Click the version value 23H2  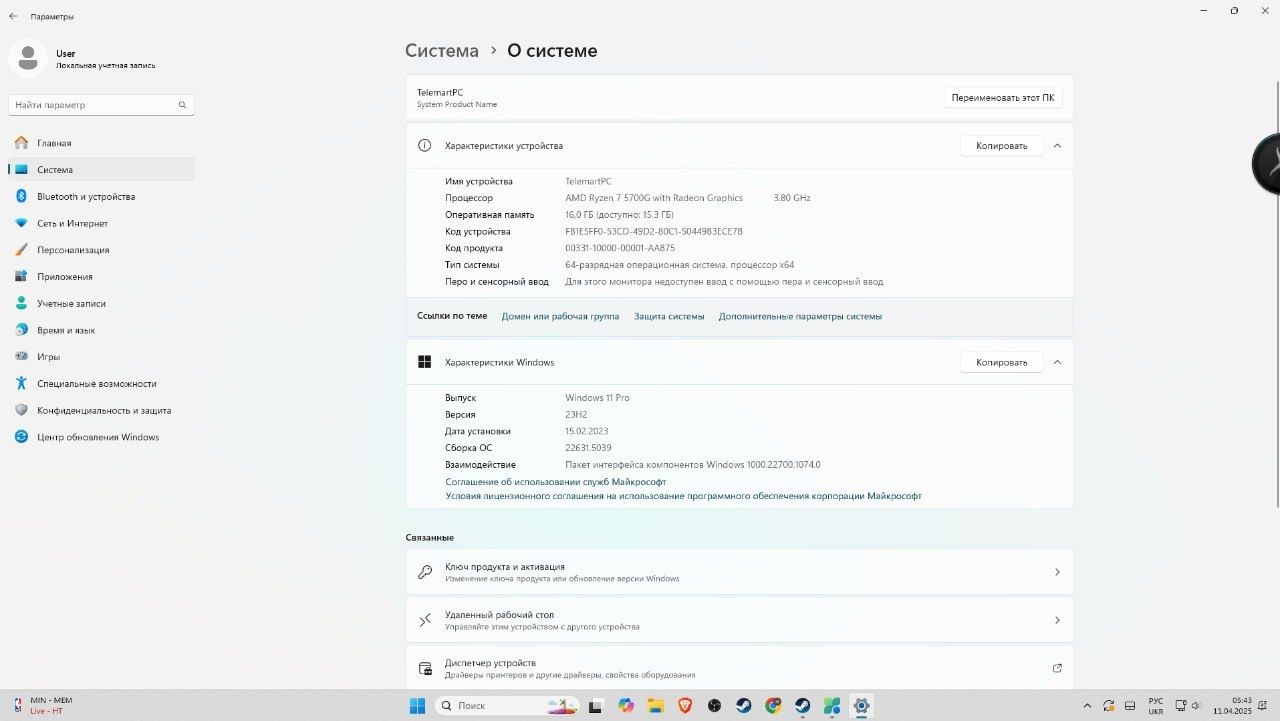[576, 414]
